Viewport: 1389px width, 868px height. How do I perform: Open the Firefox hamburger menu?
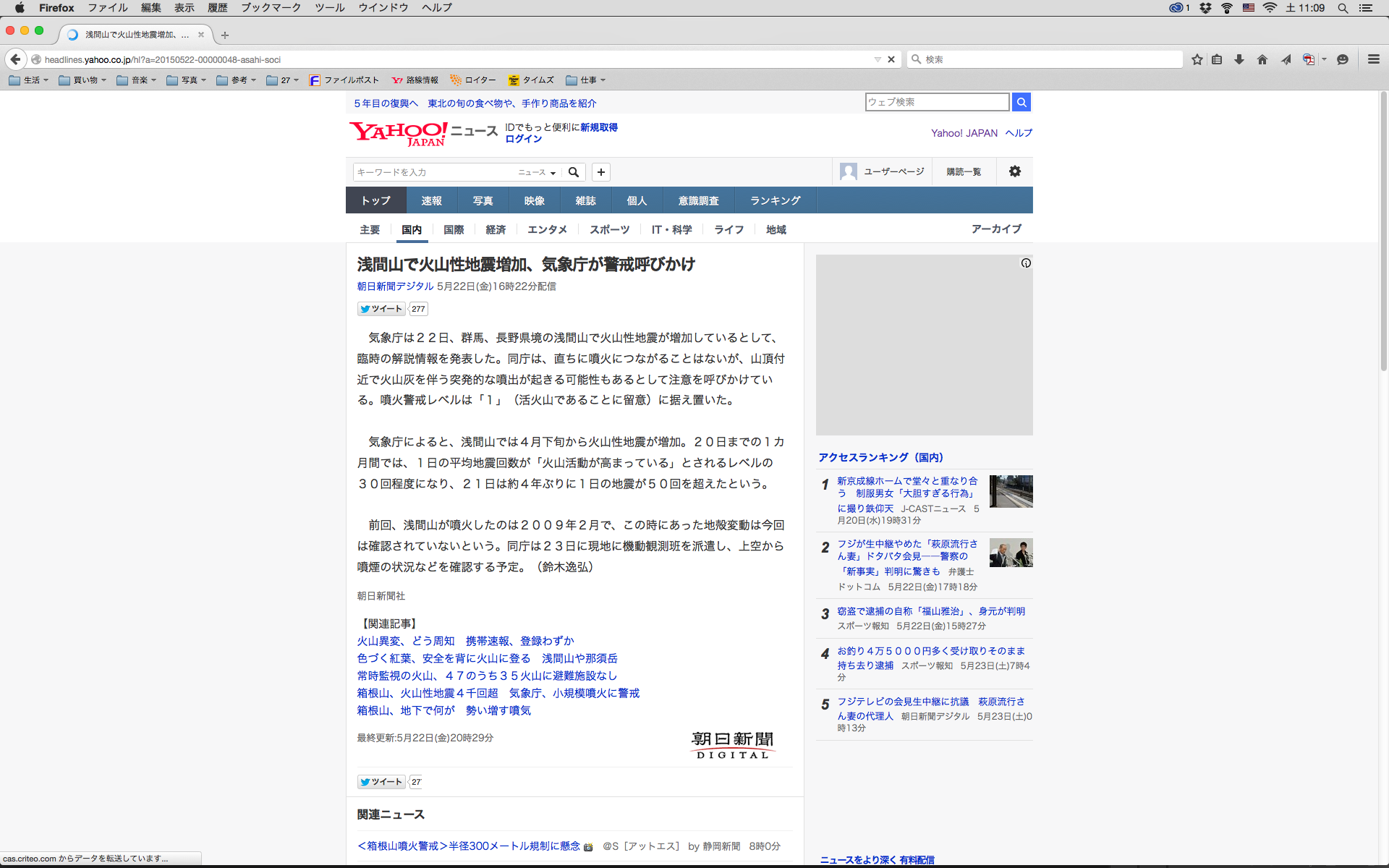[x=1373, y=59]
